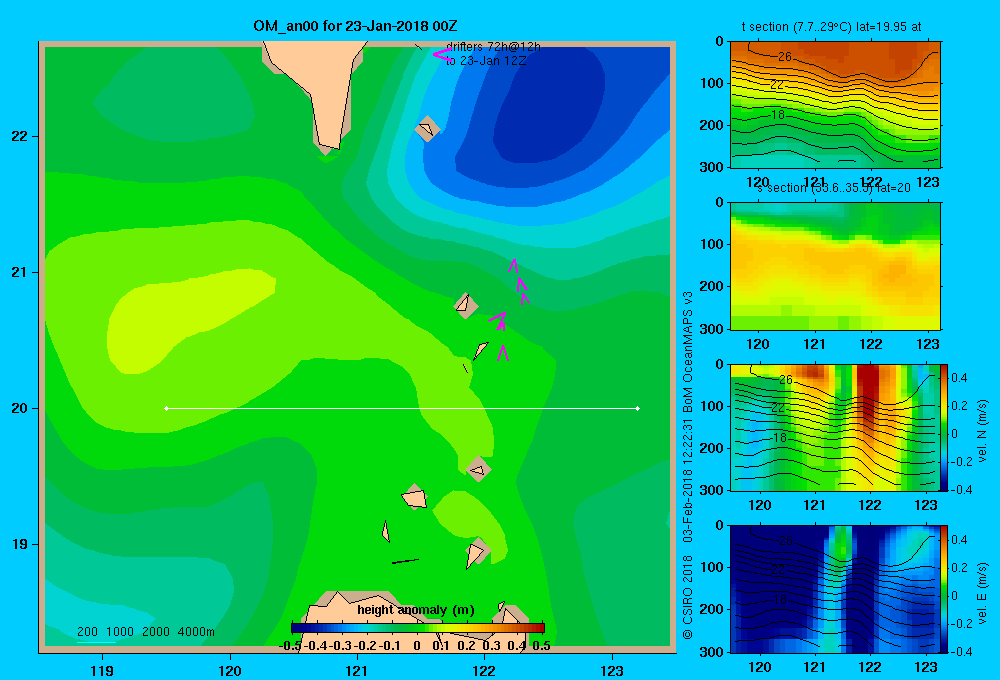Click latitude label 19 on main map

point(20,544)
